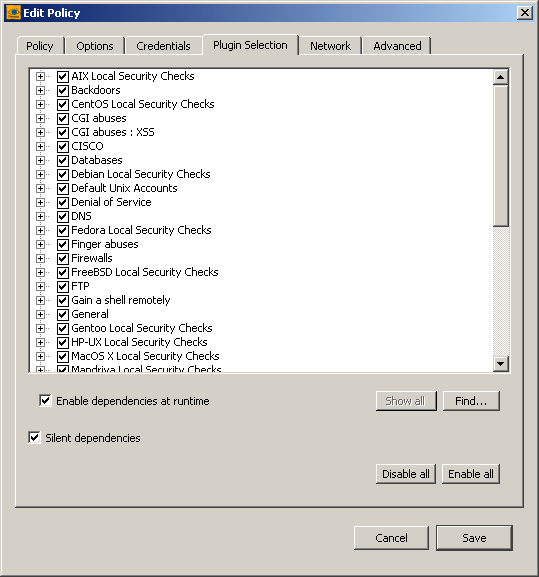Click the plugin list scrollbar thumb

[500, 156]
